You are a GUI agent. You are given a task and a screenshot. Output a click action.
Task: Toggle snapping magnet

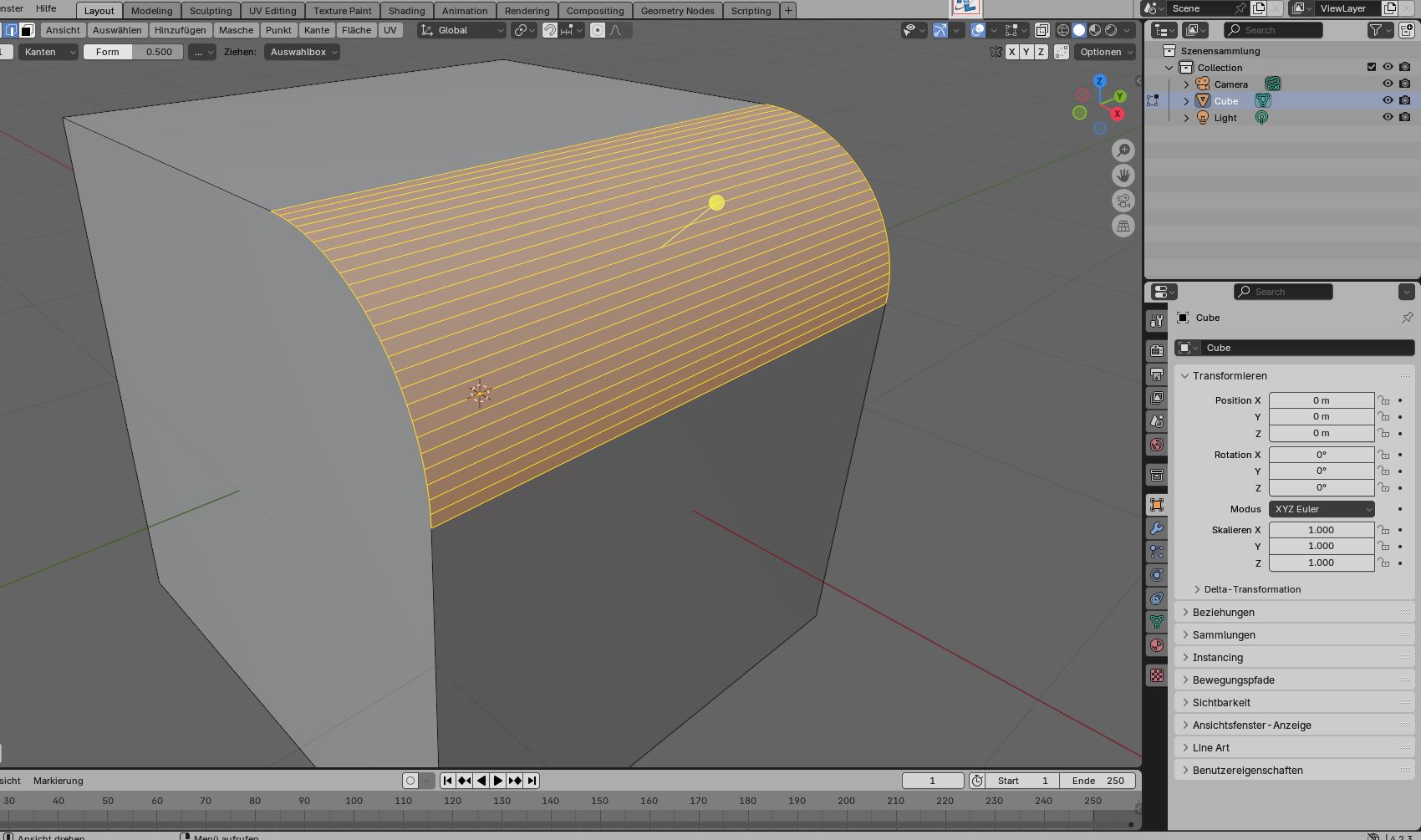coord(549,30)
